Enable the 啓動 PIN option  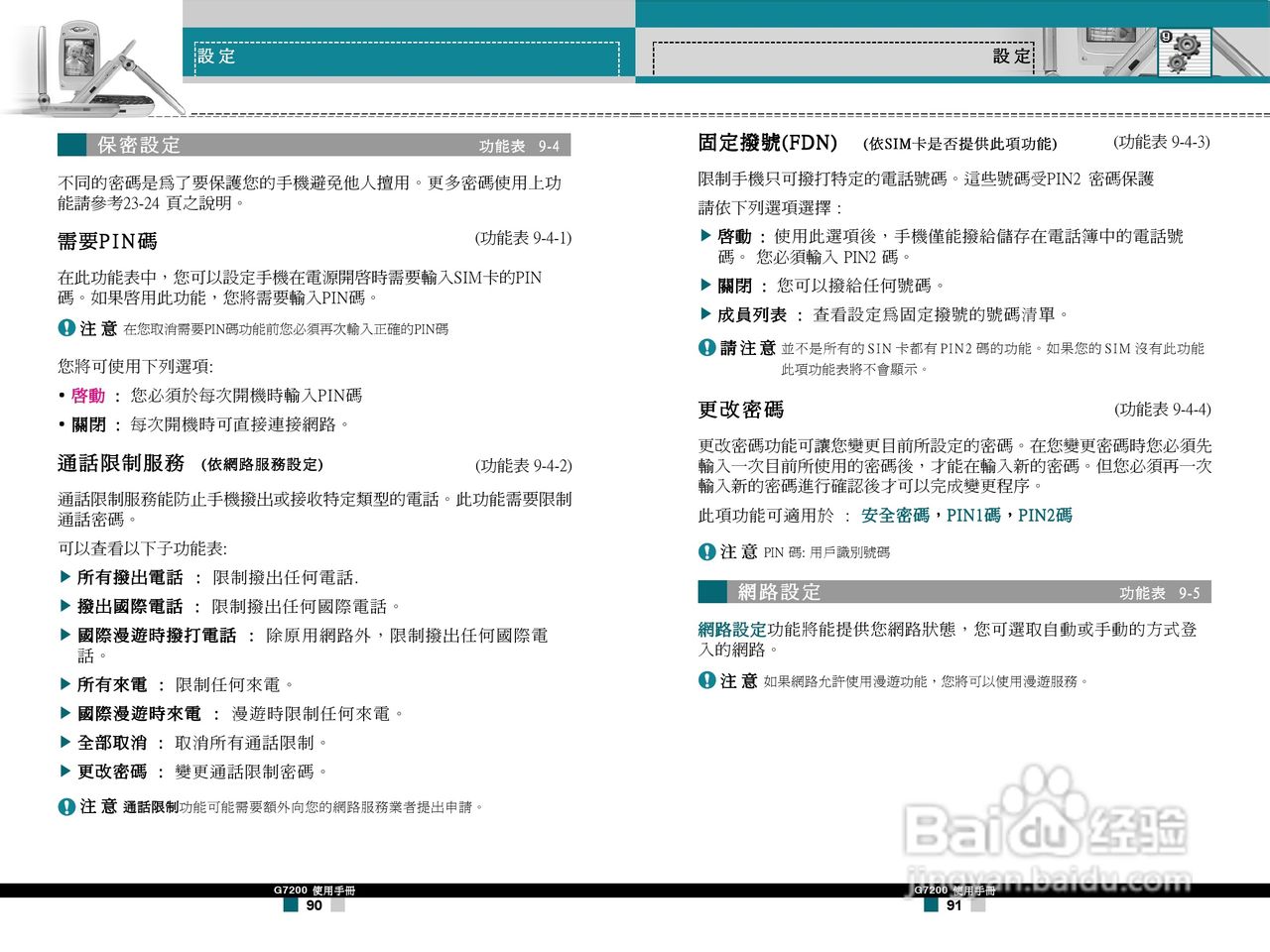(86, 395)
